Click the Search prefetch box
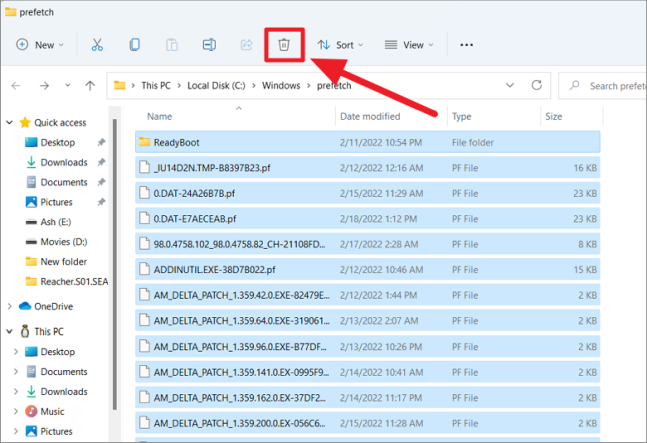The width and height of the screenshot is (647, 443). [605, 86]
